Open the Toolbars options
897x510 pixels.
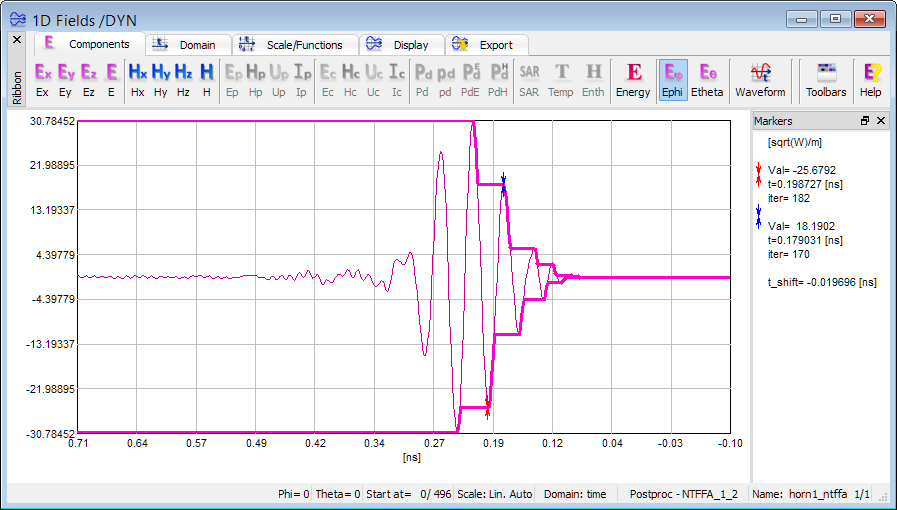(826, 79)
